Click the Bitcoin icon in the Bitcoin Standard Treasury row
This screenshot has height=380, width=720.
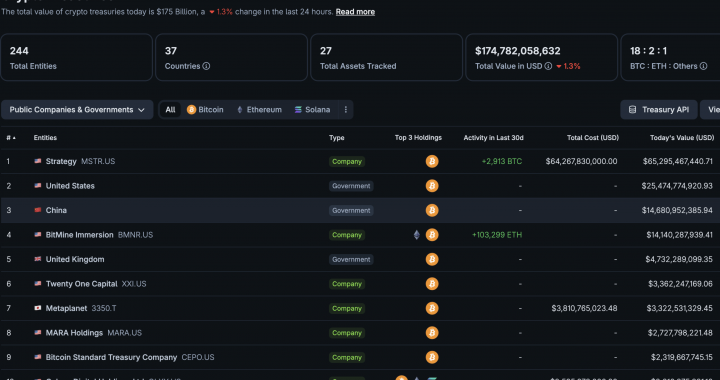432,357
